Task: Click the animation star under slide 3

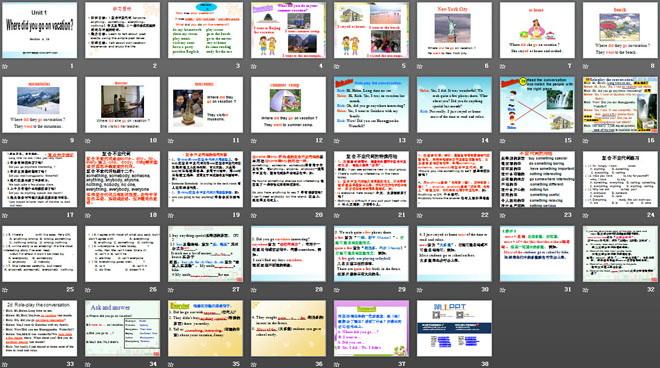Action: [170, 66]
